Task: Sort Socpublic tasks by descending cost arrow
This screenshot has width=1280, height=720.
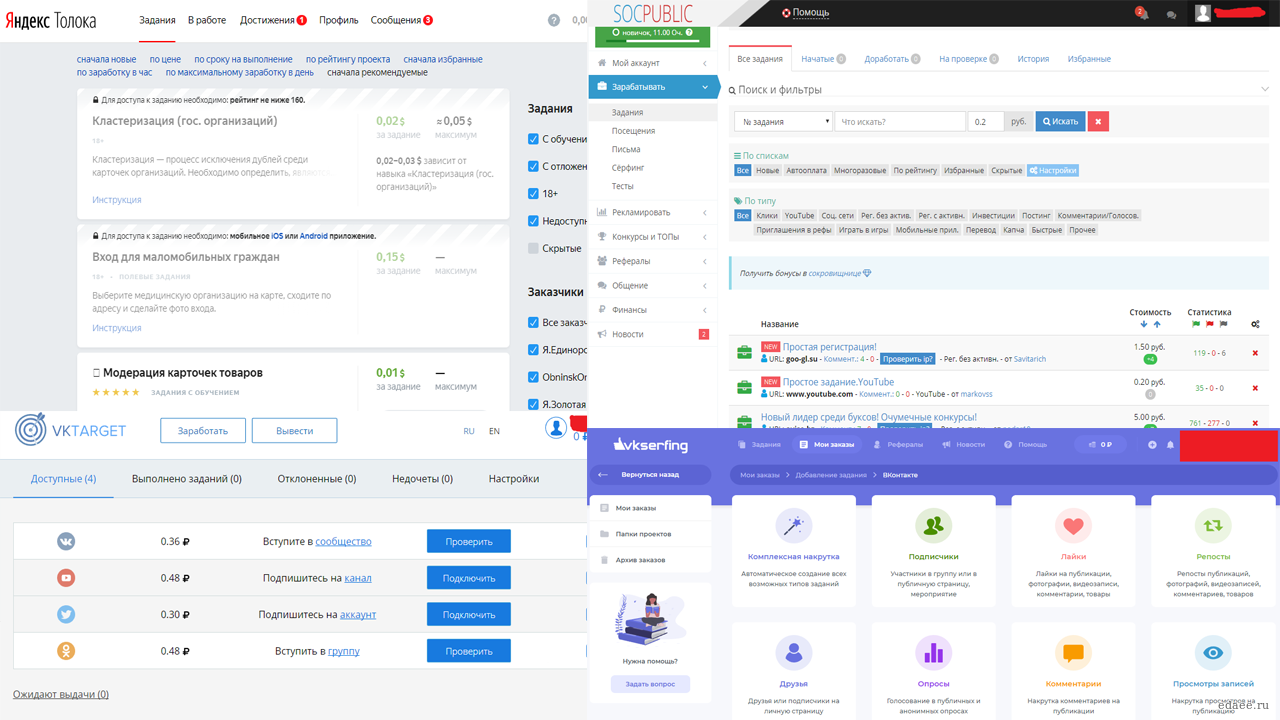Action: point(1144,324)
